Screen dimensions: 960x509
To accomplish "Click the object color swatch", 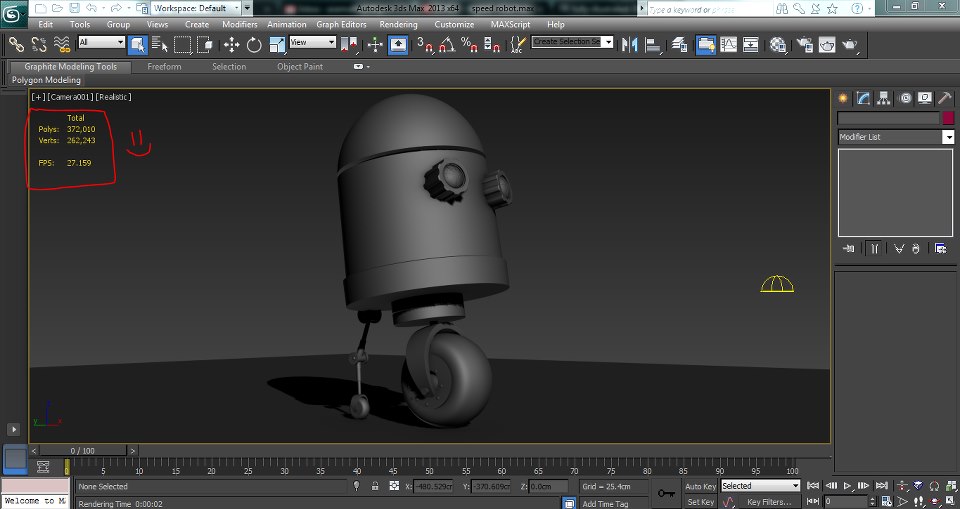I will [948, 118].
